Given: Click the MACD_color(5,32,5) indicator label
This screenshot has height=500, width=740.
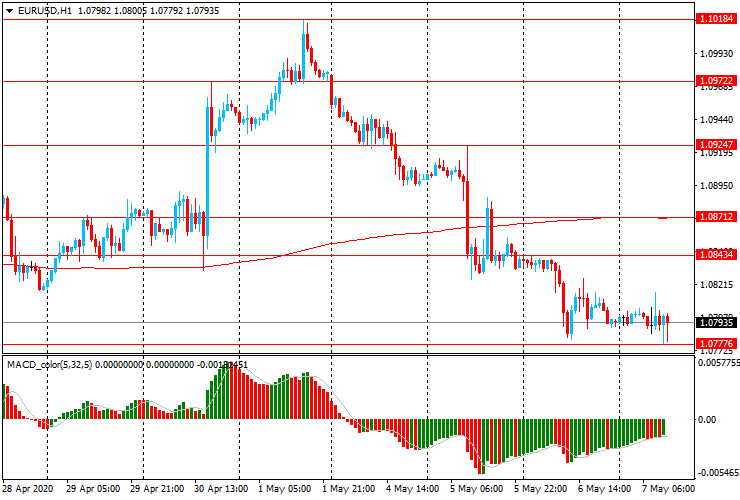Looking at the screenshot, I should [x=50, y=364].
